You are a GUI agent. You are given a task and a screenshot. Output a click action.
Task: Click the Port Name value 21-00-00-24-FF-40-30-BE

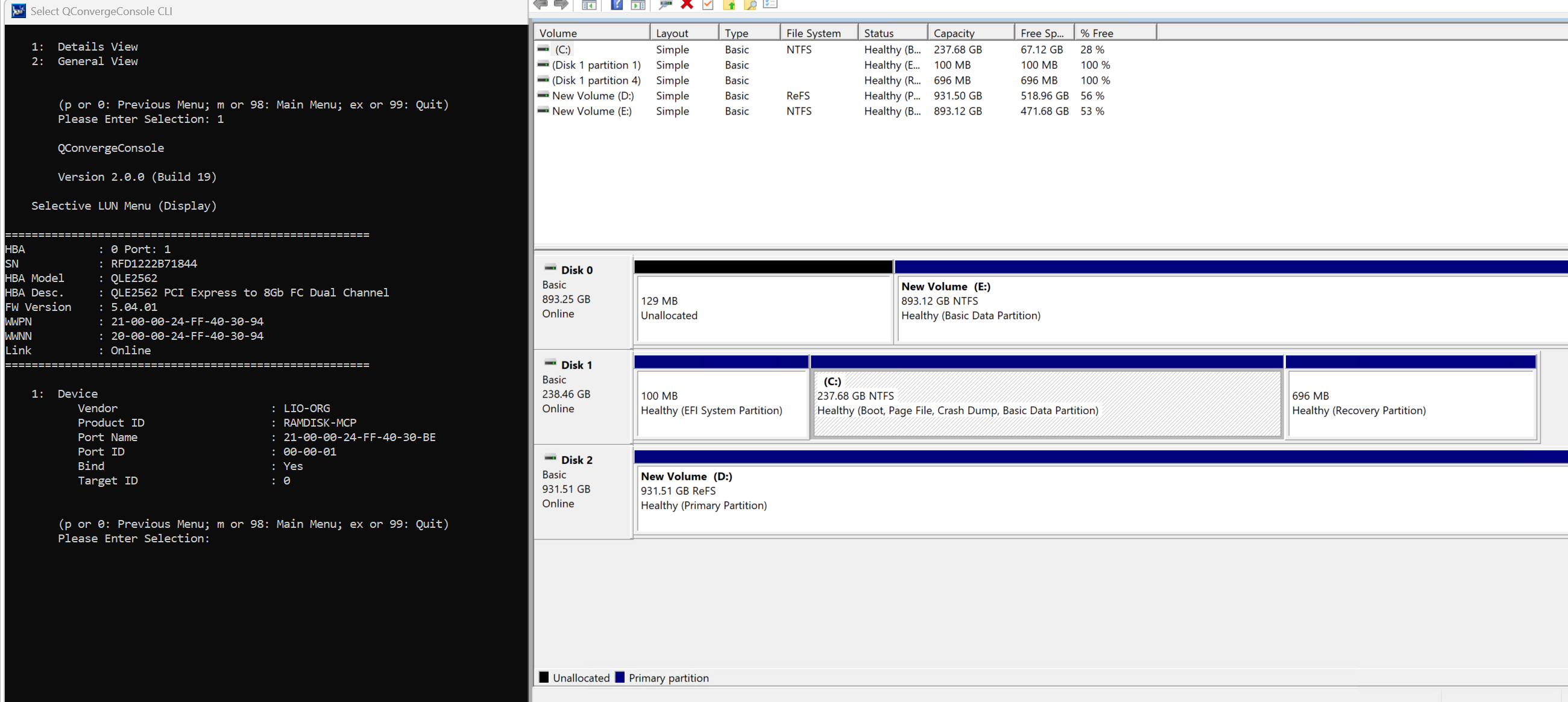(x=359, y=437)
